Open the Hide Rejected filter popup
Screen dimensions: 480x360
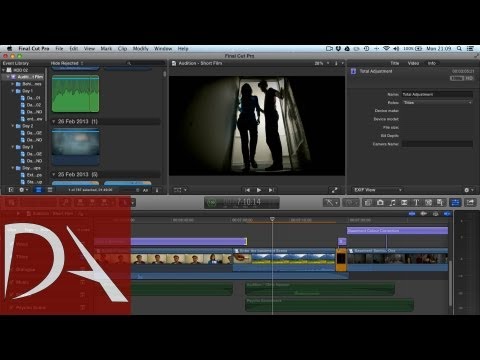click(67, 63)
